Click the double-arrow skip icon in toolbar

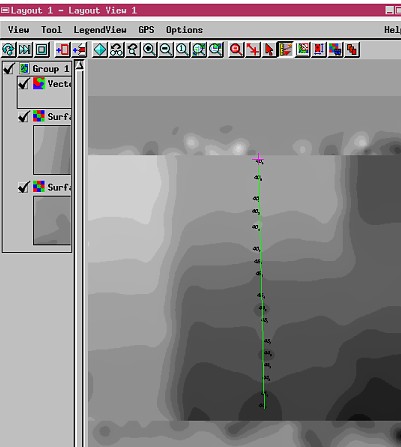[x=25, y=50]
